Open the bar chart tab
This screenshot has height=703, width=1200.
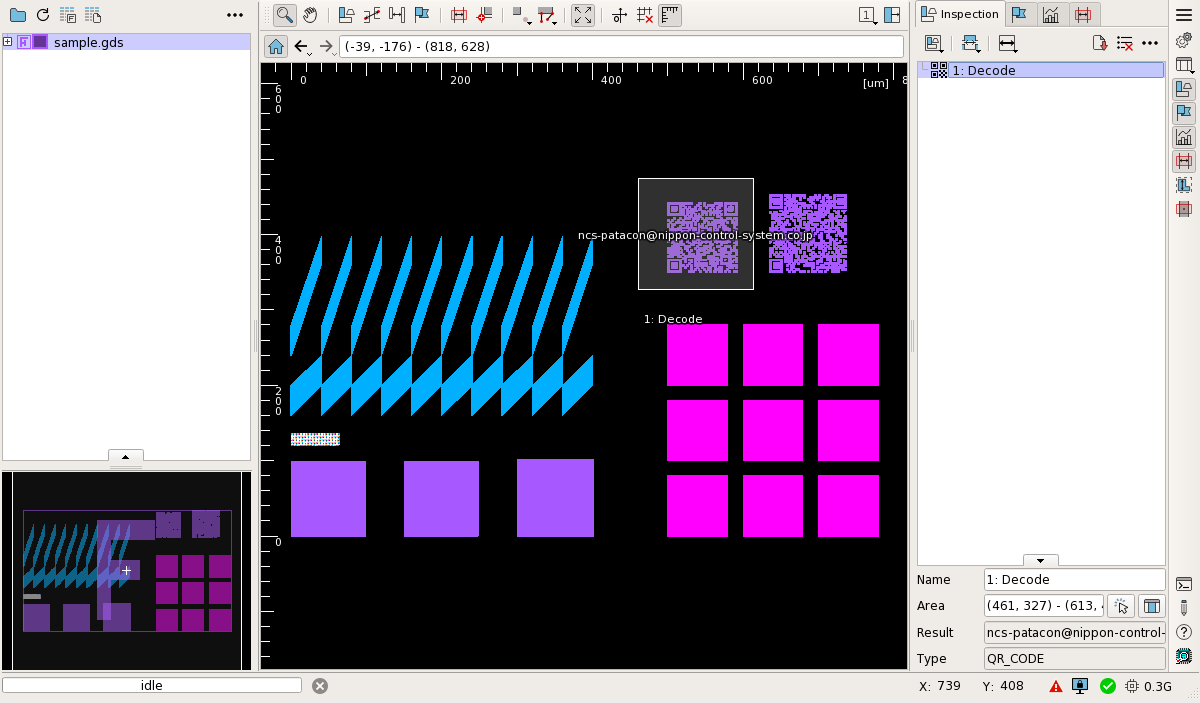(x=1051, y=14)
